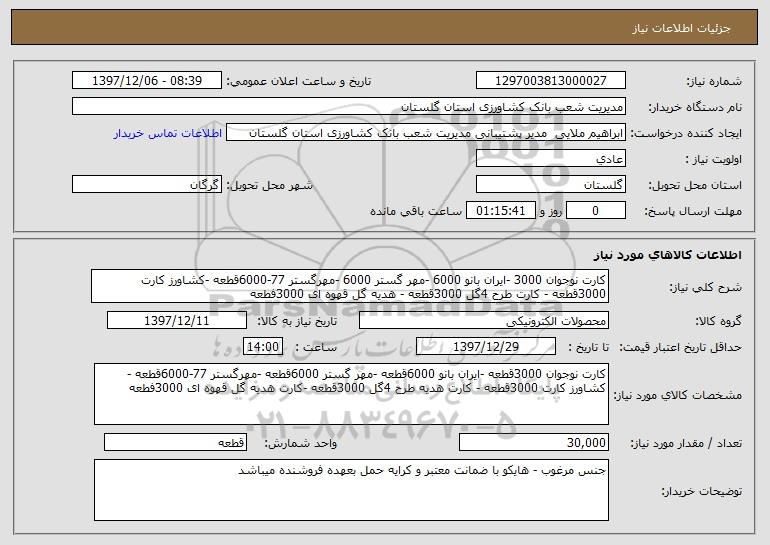Screen dimensions: 770x545
Task: Click the label تا تاریخ
Action: [588, 347]
